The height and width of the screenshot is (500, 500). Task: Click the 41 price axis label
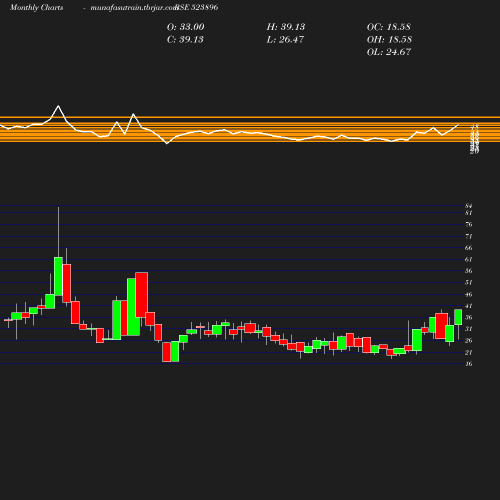point(469,306)
